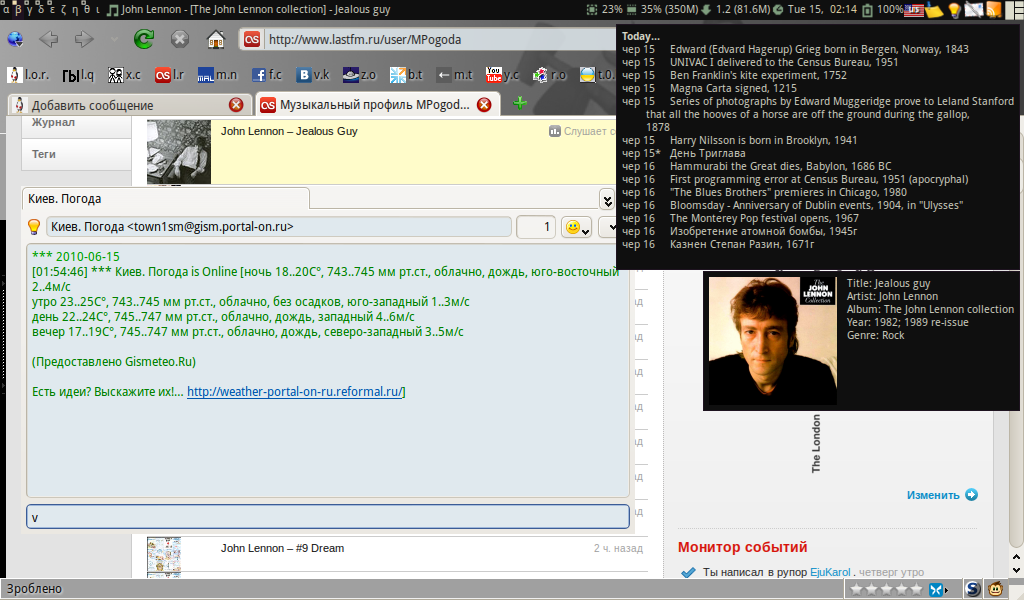The image size is (1024, 600).
Task: Open John Lennon – #9 Dream track link
Action: (x=282, y=548)
